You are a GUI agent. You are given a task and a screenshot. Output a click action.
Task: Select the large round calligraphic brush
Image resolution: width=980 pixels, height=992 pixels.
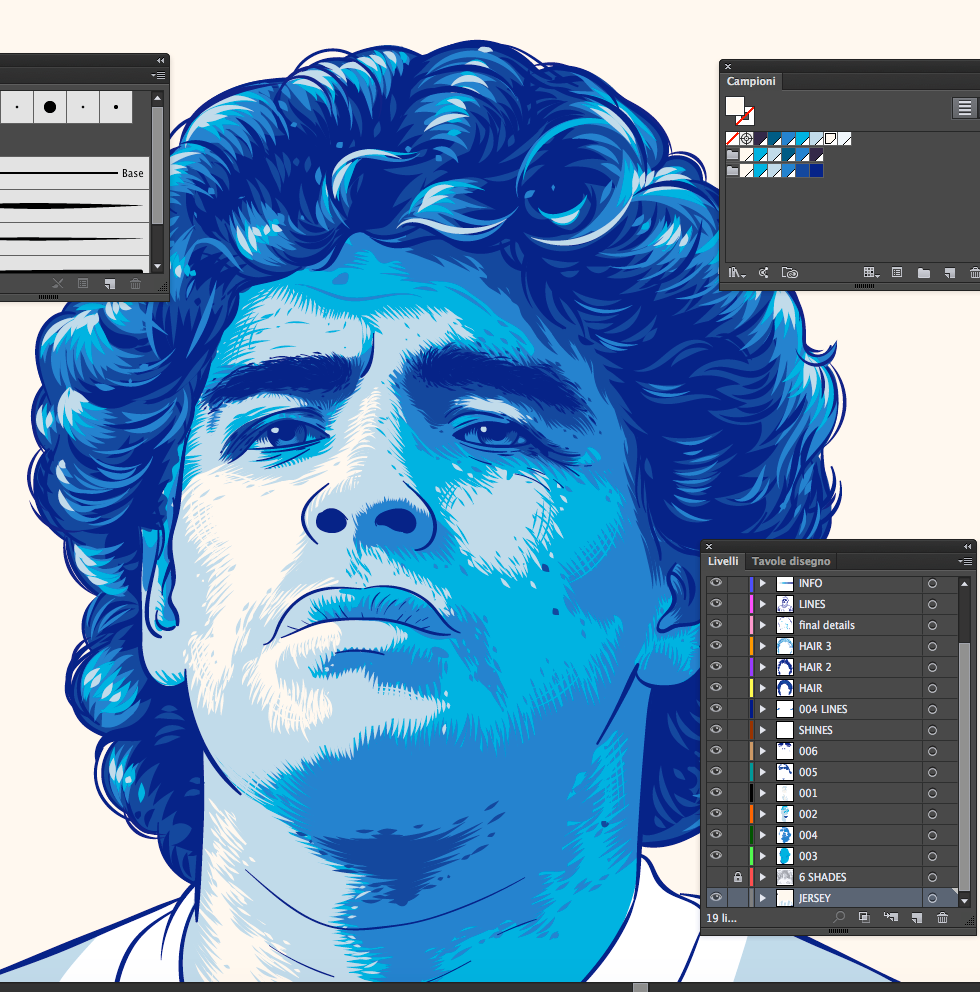pos(50,107)
